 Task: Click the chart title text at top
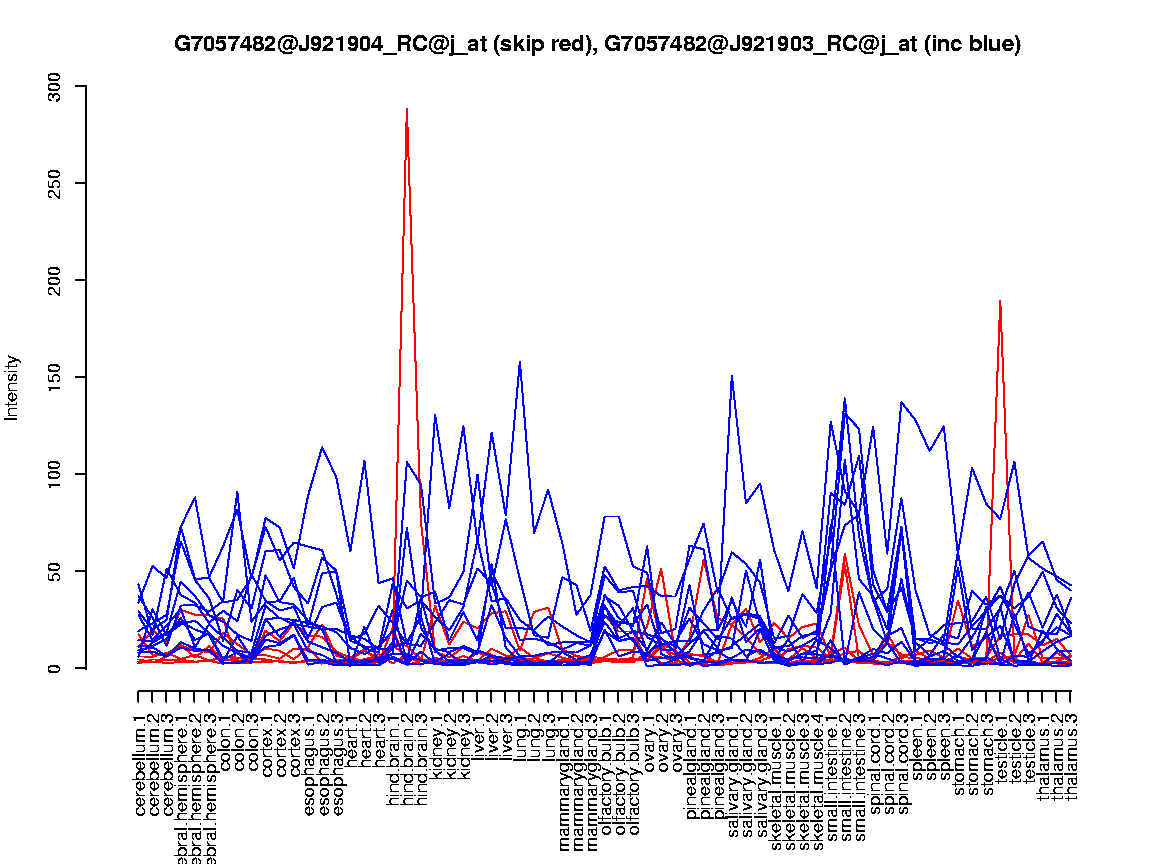[x=597, y=44]
